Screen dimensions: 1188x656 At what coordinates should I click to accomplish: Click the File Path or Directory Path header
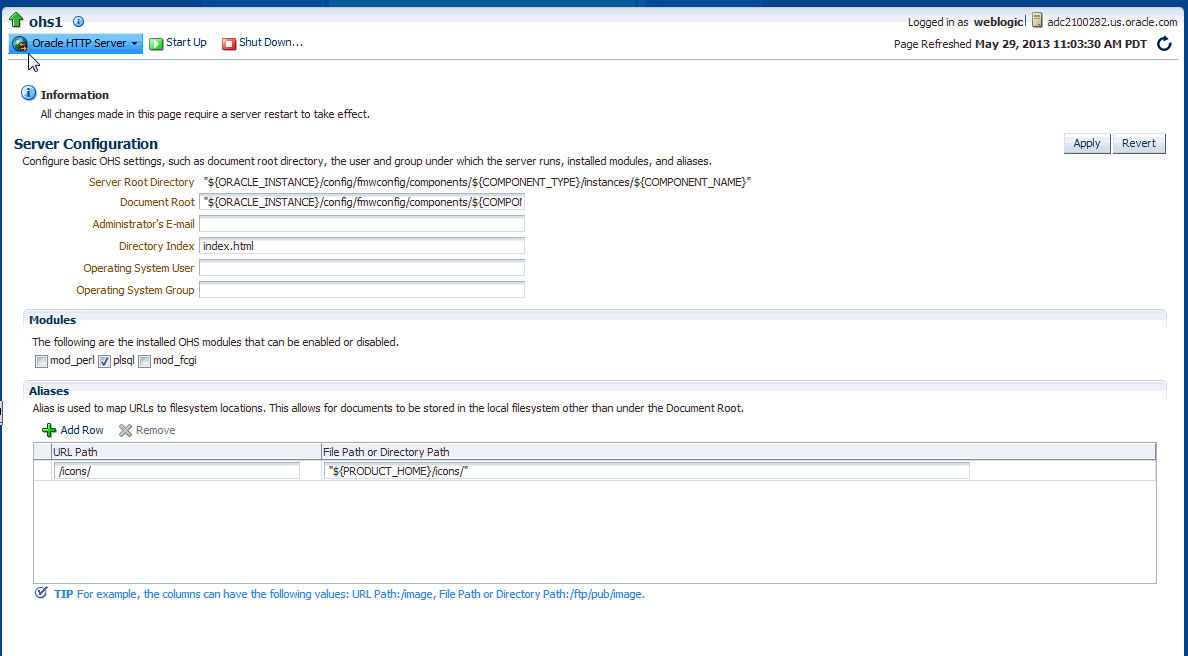point(738,451)
